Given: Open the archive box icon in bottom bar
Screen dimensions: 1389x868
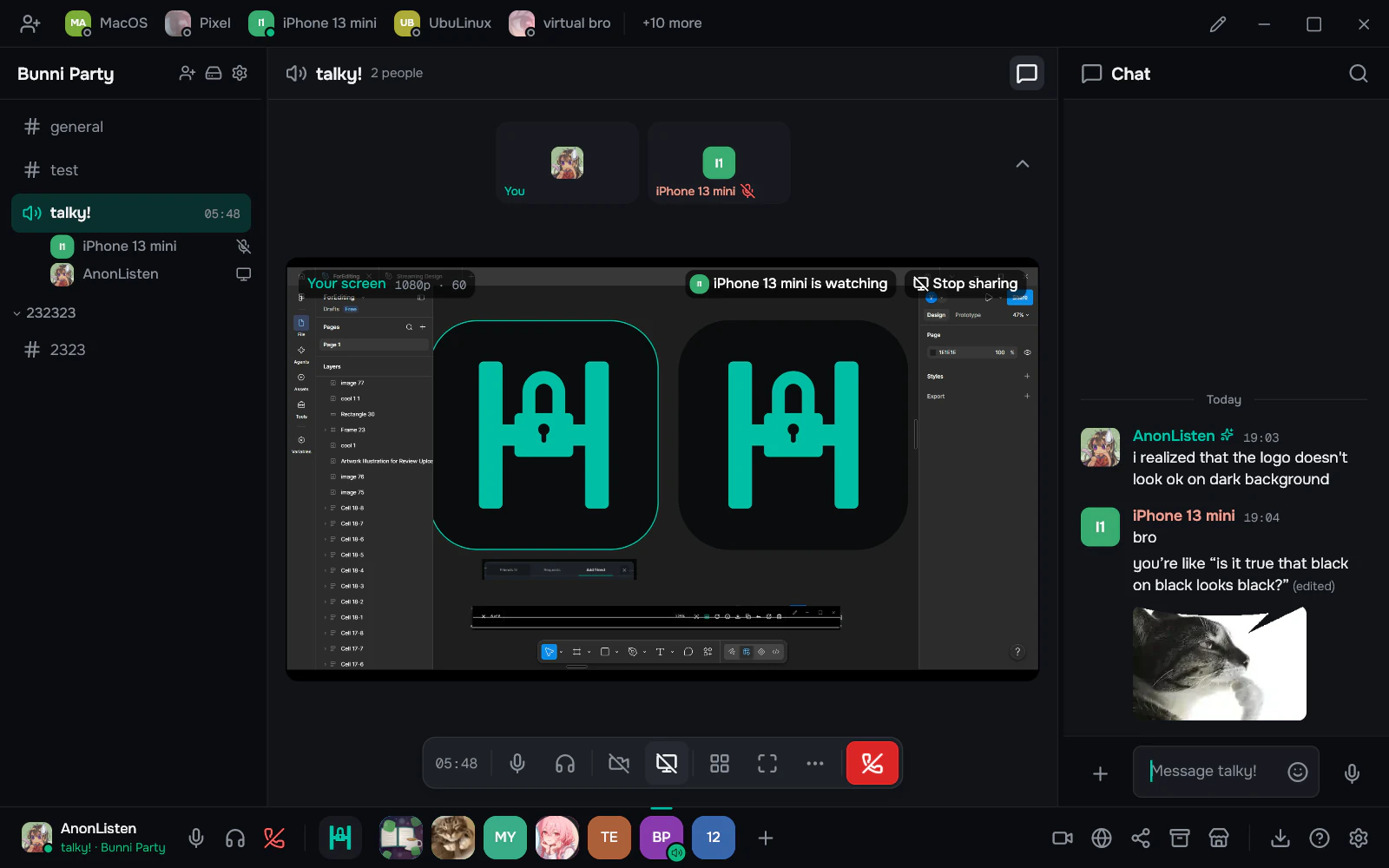Looking at the screenshot, I should (1180, 838).
